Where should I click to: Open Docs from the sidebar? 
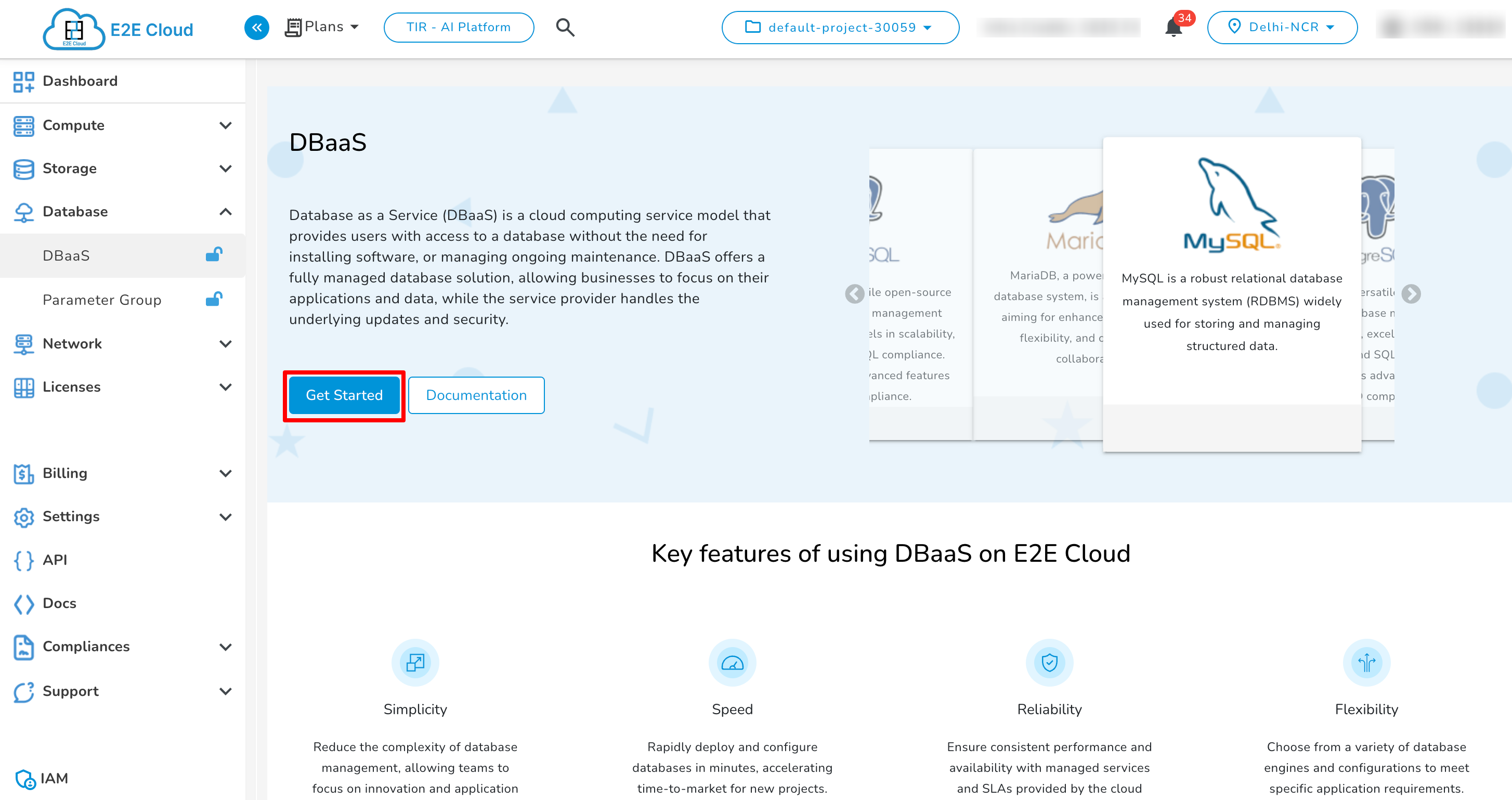[123, 604]
